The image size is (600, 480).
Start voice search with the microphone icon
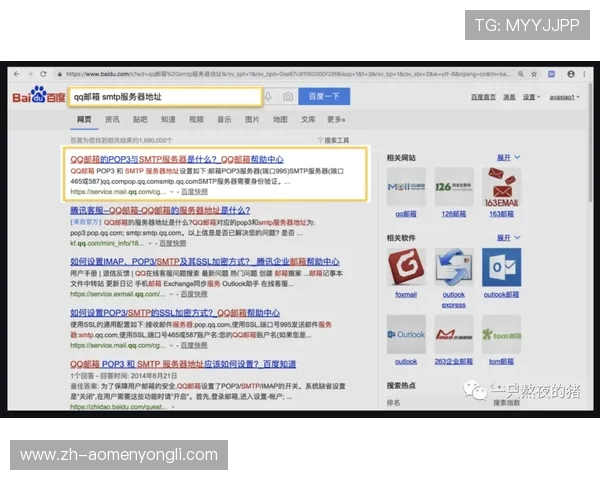(269, 97)
